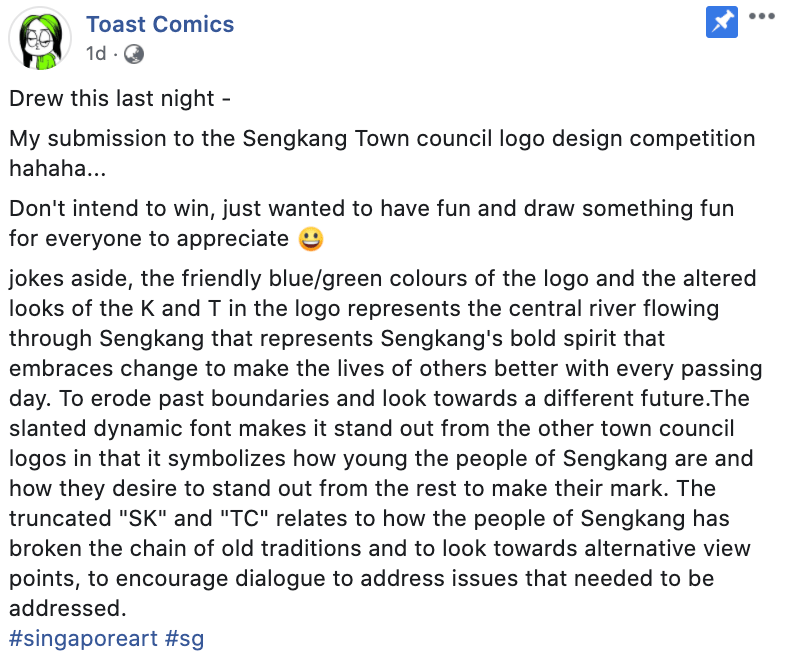Open the #sg hashtag
This screenshot has height=668, width=788.
tap(185, 637)
